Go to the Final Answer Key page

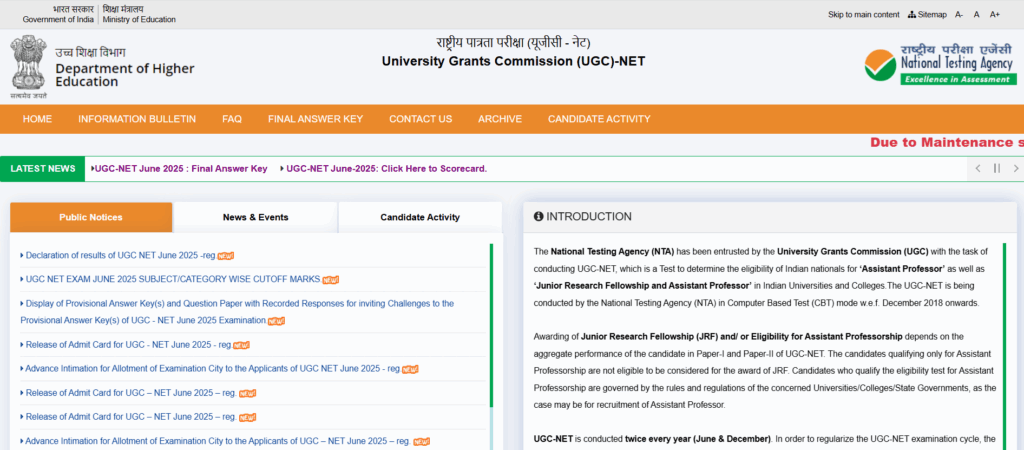click(x=315, y=119)
